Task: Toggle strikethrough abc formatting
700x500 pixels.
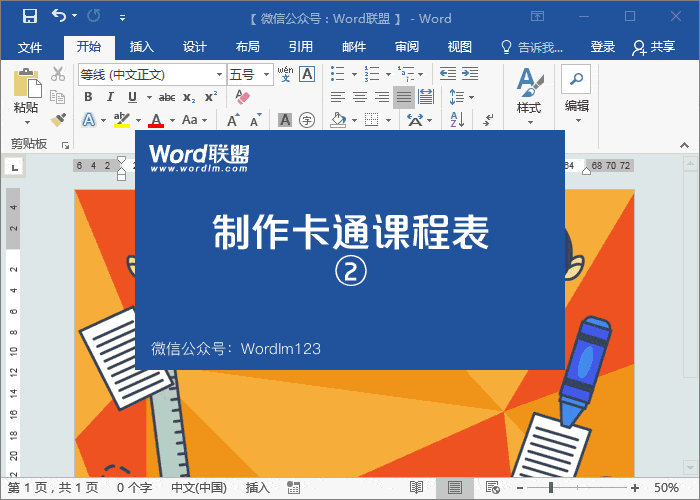Action: [167, 97]
